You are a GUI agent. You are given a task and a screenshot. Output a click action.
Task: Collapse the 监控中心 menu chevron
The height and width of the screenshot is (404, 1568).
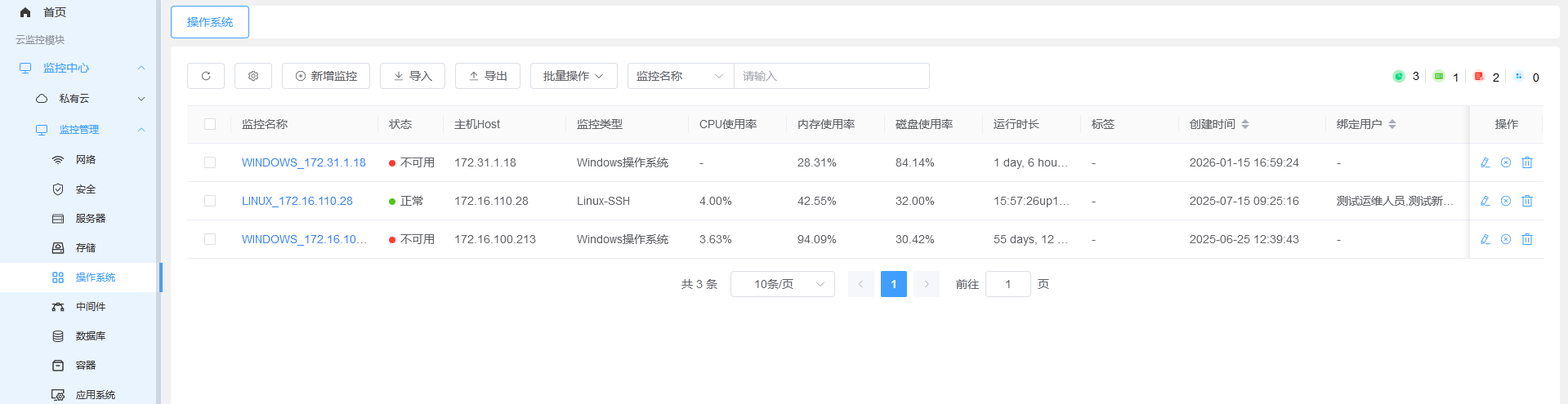[x=141, y=68]
